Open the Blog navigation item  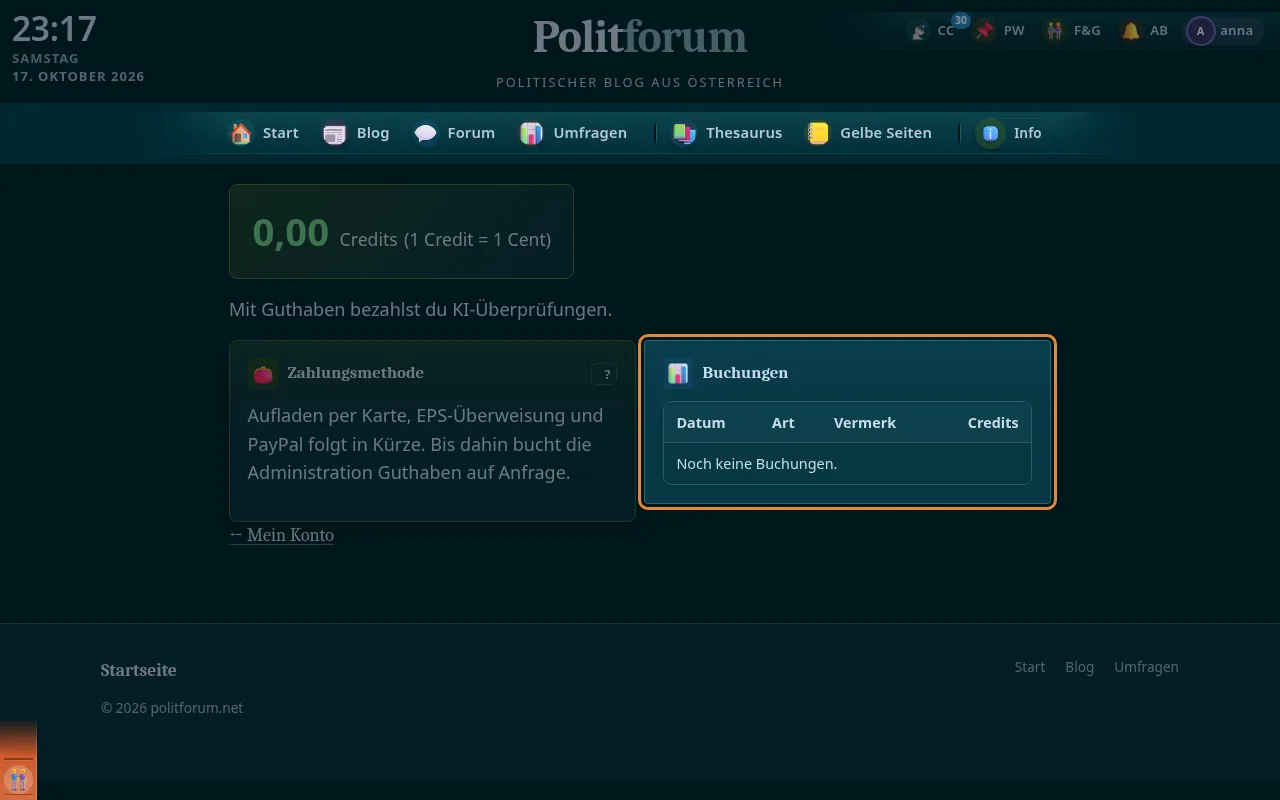point(357,133)
